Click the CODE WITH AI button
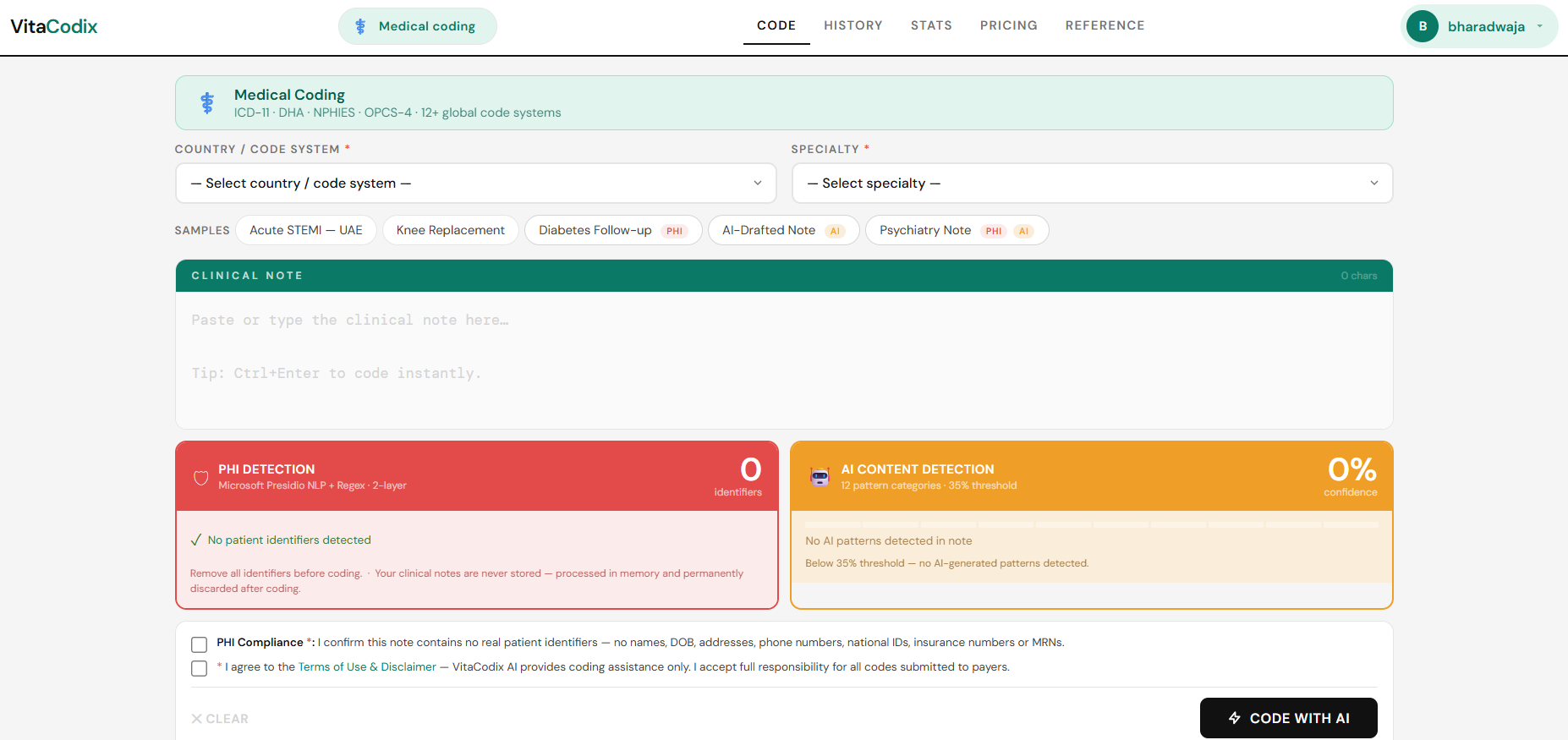 1289,718
